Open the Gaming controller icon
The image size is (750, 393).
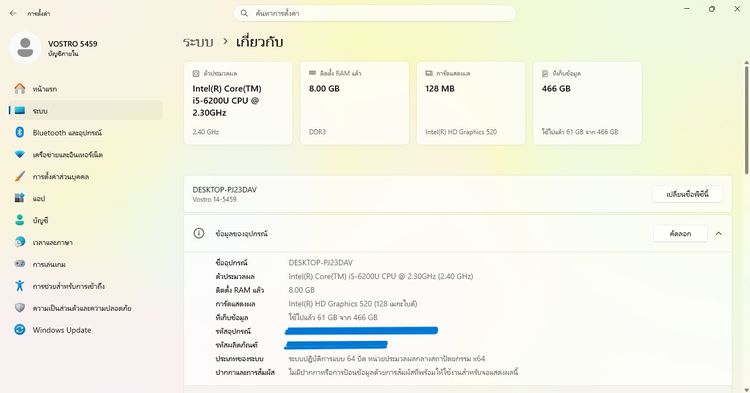click(20, 264)
